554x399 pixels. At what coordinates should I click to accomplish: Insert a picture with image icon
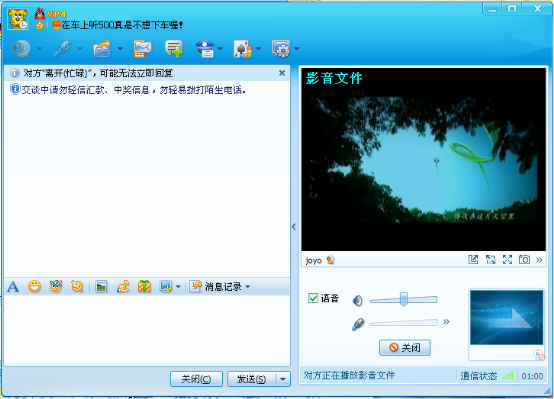[101, 287]
